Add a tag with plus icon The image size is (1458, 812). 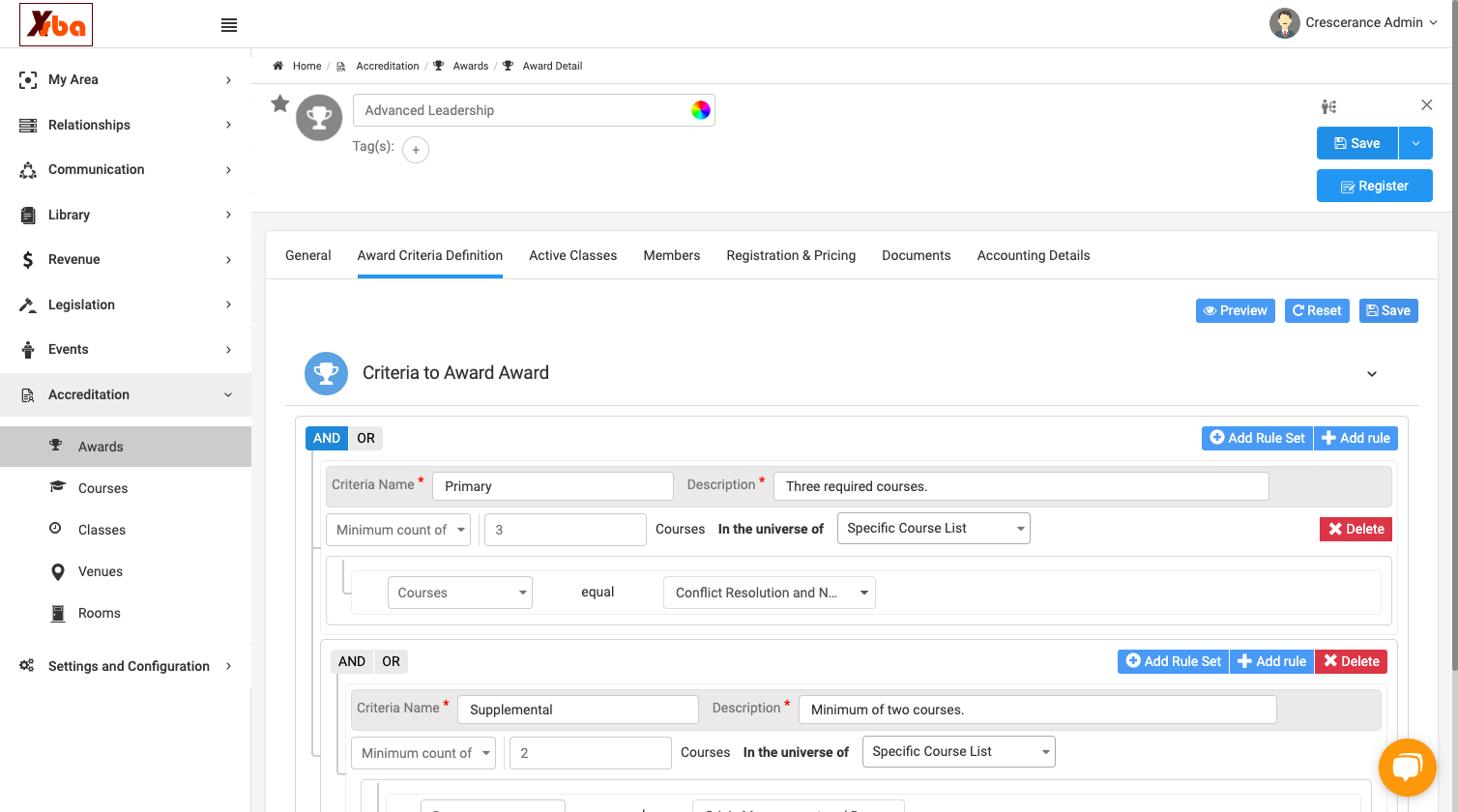click(x=416, y=150)
